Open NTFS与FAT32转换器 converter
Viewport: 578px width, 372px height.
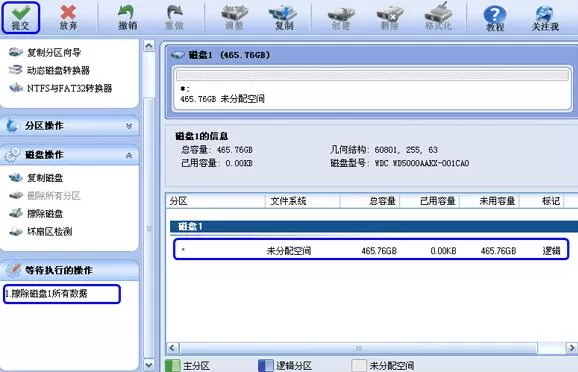tap(69, 88)
